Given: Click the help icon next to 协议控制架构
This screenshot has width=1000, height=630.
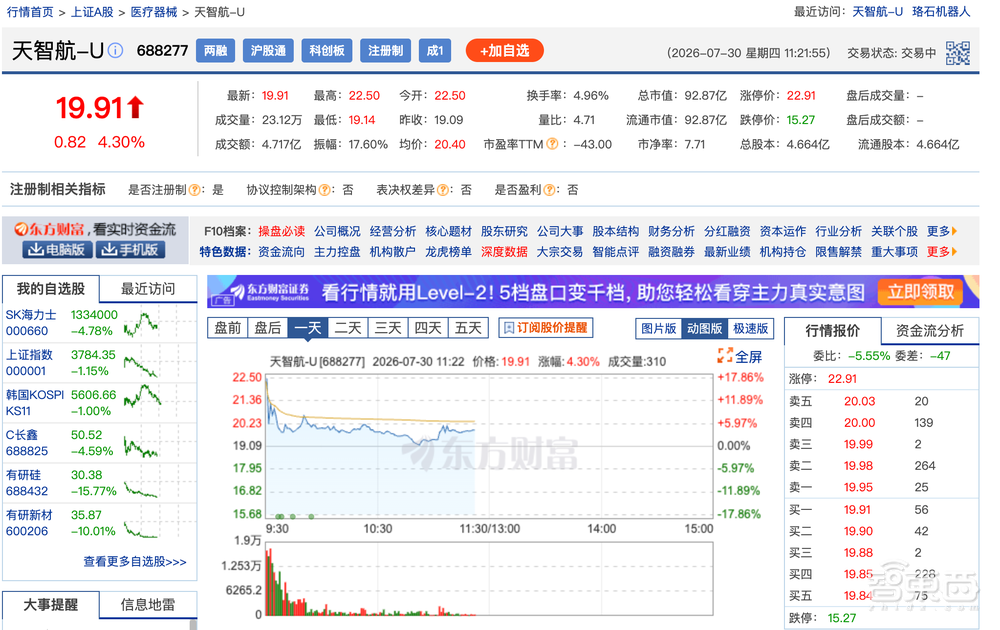Looking at the screenshot, I should click(x=325, y=190).
